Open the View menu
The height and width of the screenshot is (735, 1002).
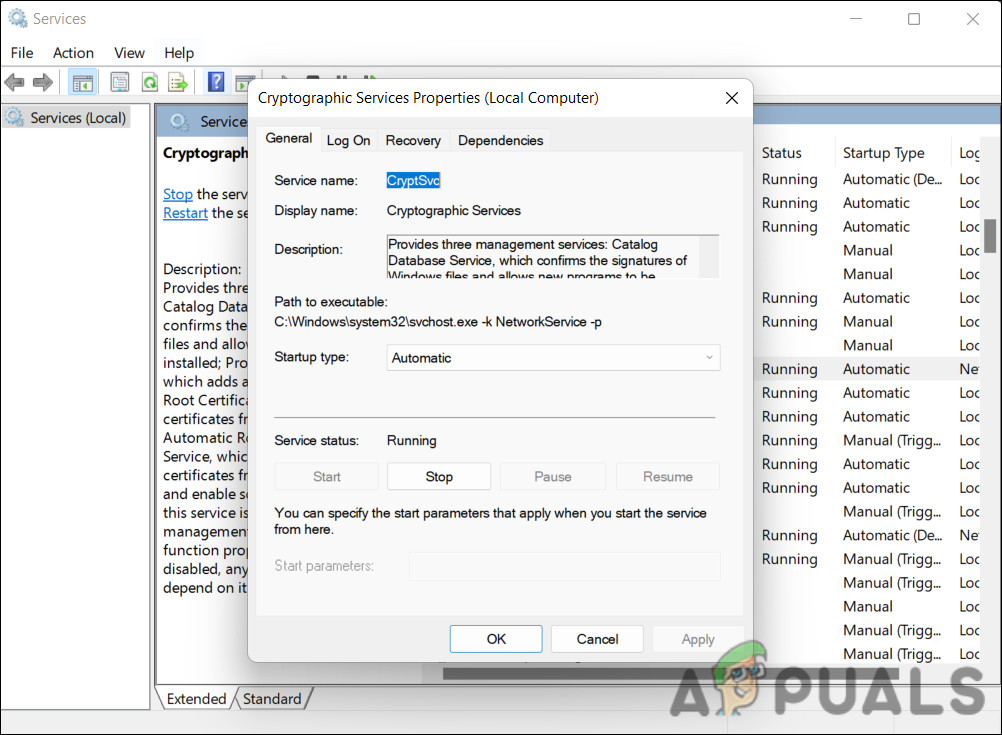[129, 53]
